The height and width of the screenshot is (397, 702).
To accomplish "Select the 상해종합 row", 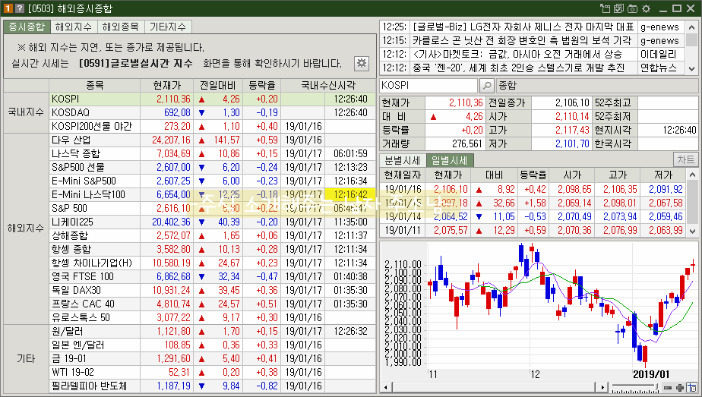I will point(213,235).
